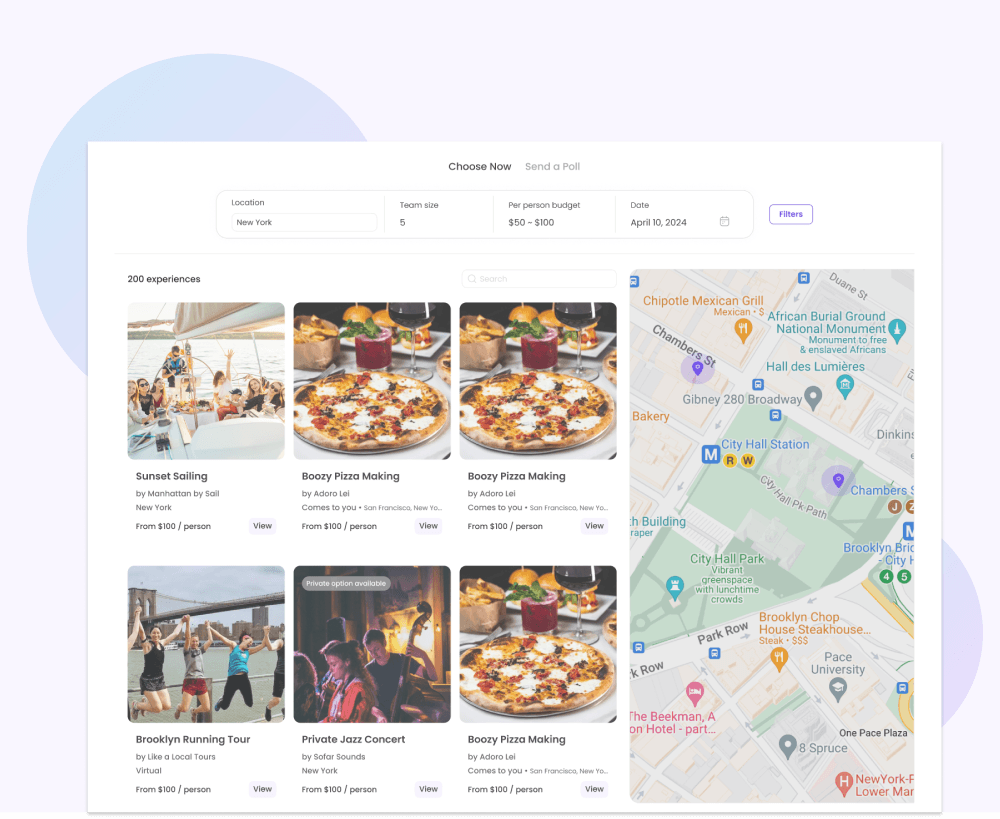
Task: Open the Team size selector
Action: (x=439, y=214)
